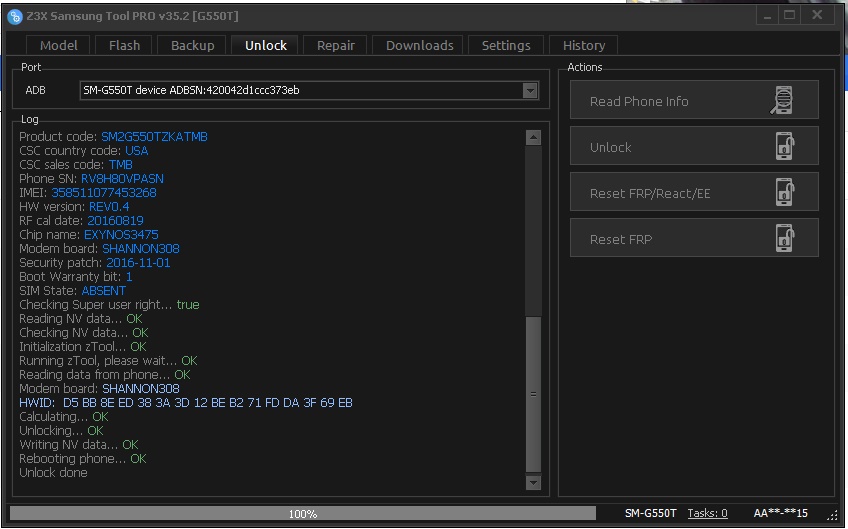Viewport: 848px width, 529px height.
Task: Click Reset FRP/React/EE label text
Action: (x=650, y=193)
